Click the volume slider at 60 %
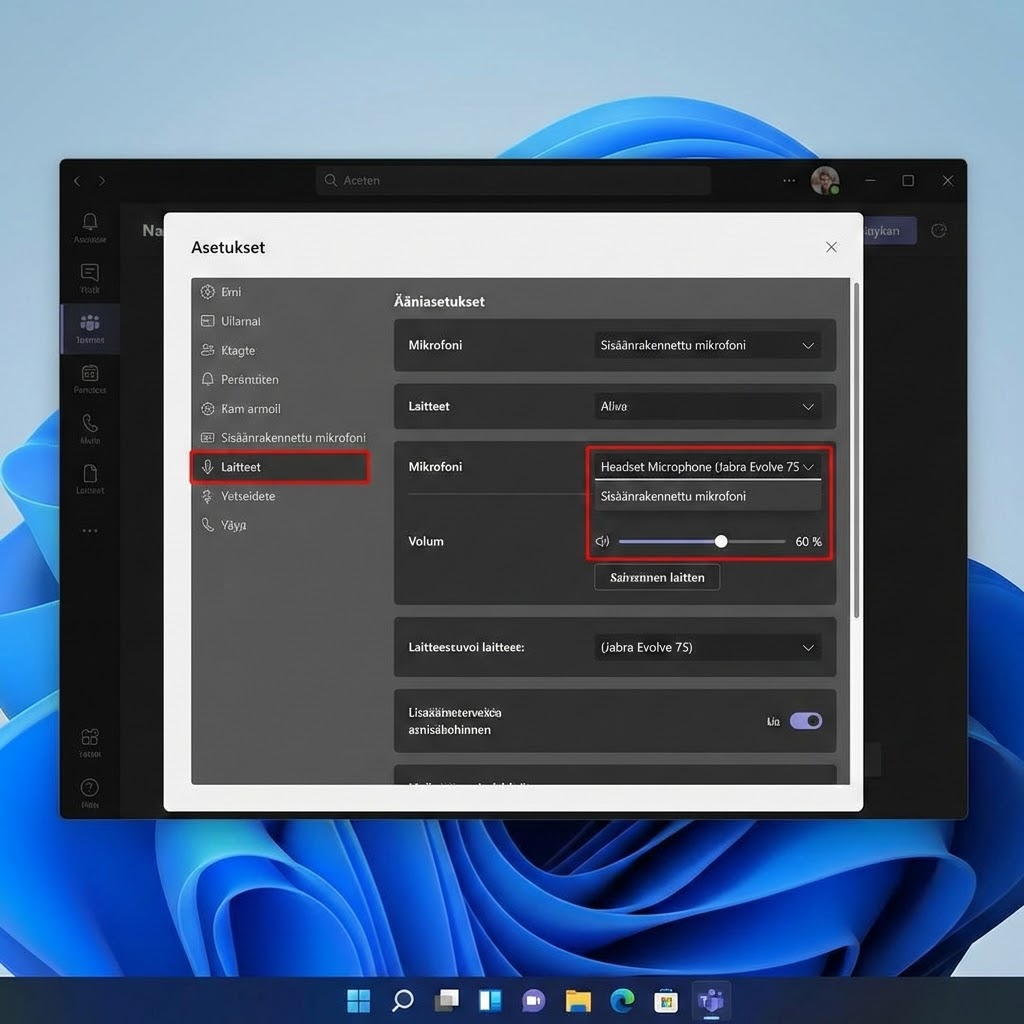1024x1024 pixels. [x=720, y=542]
